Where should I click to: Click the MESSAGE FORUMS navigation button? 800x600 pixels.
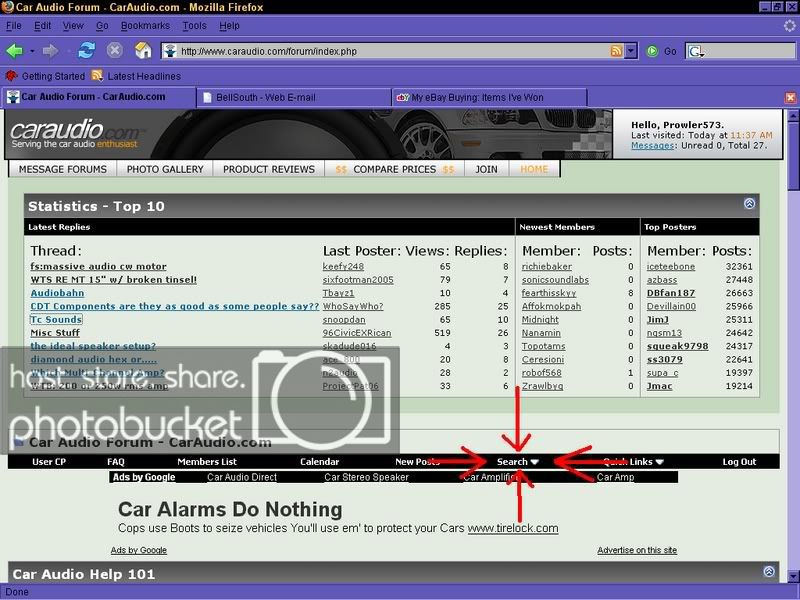tap(63, 169)
